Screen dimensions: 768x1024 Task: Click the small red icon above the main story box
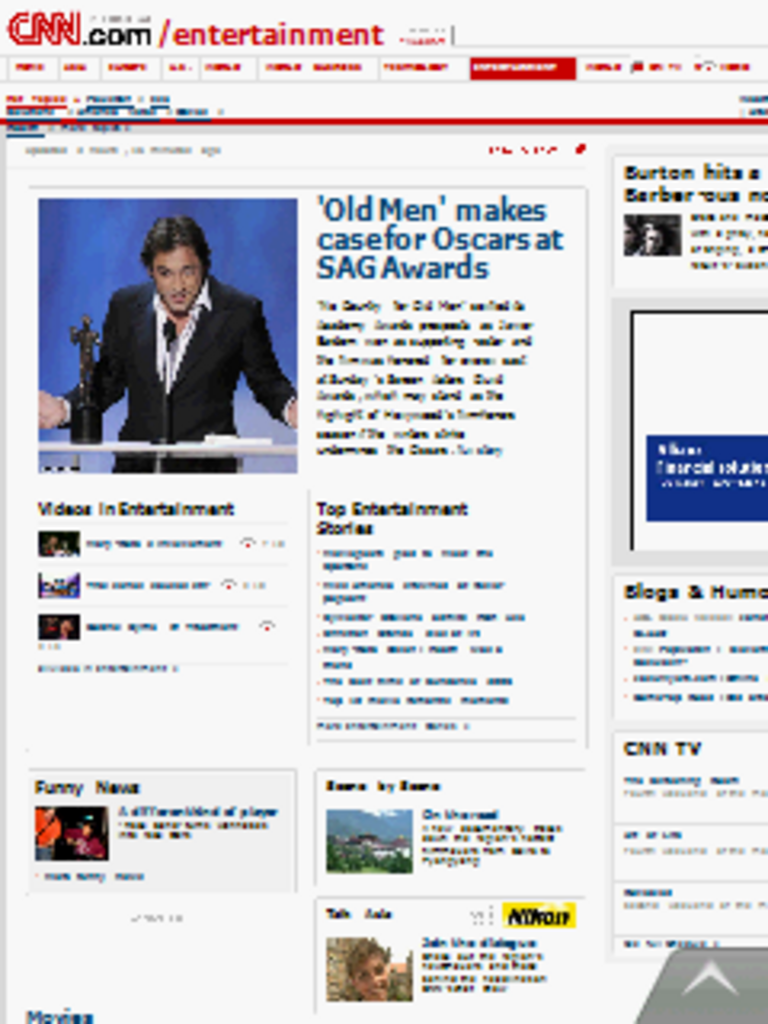[x=579, y=149]
